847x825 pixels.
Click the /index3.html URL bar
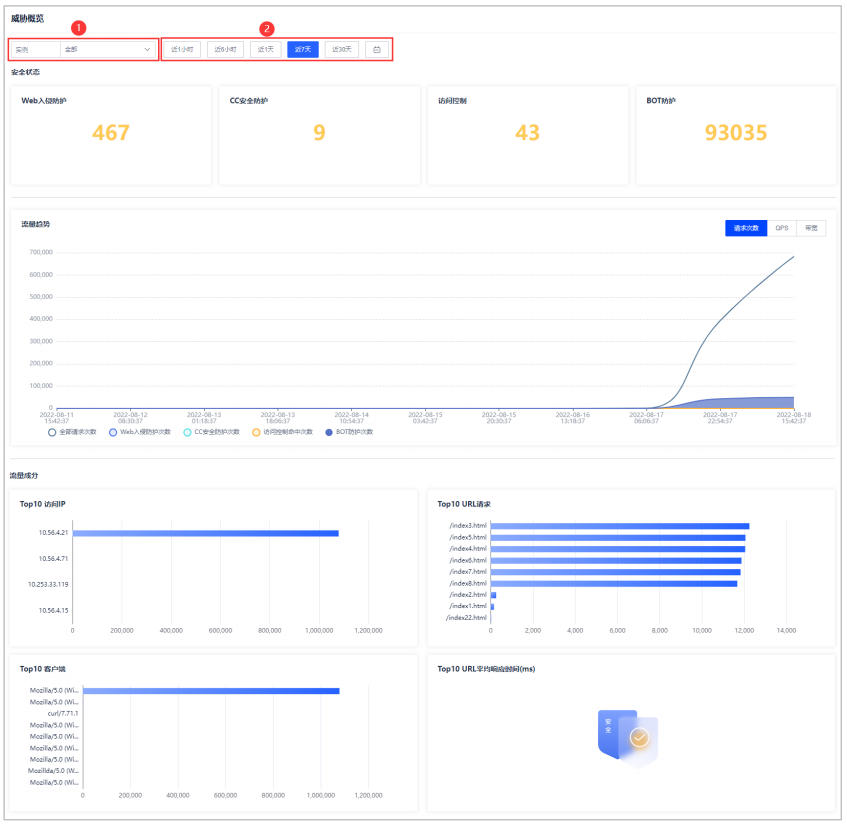[x=620, y=526]
